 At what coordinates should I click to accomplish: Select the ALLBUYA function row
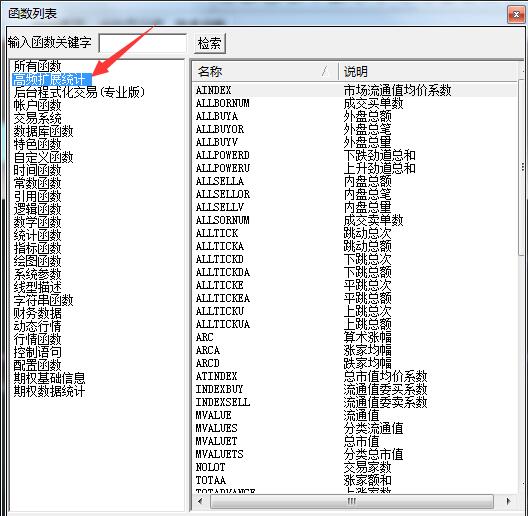(x=355, y=116)
